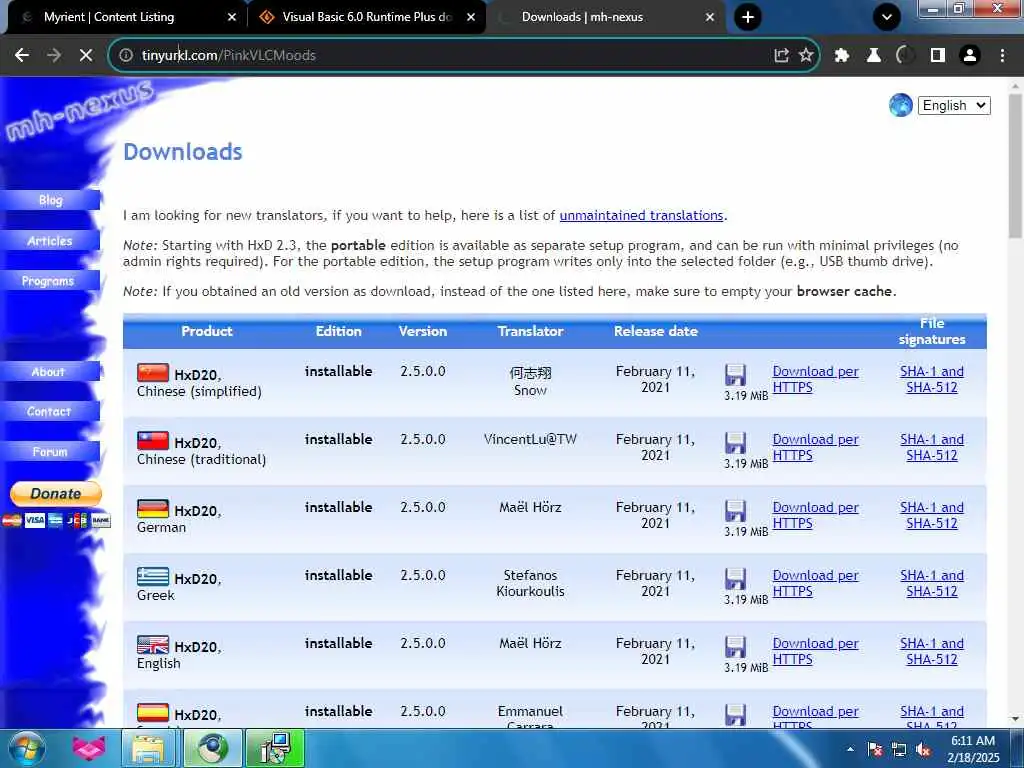Show hidden tray icons arrow
1024x768 pixels.
850,749
